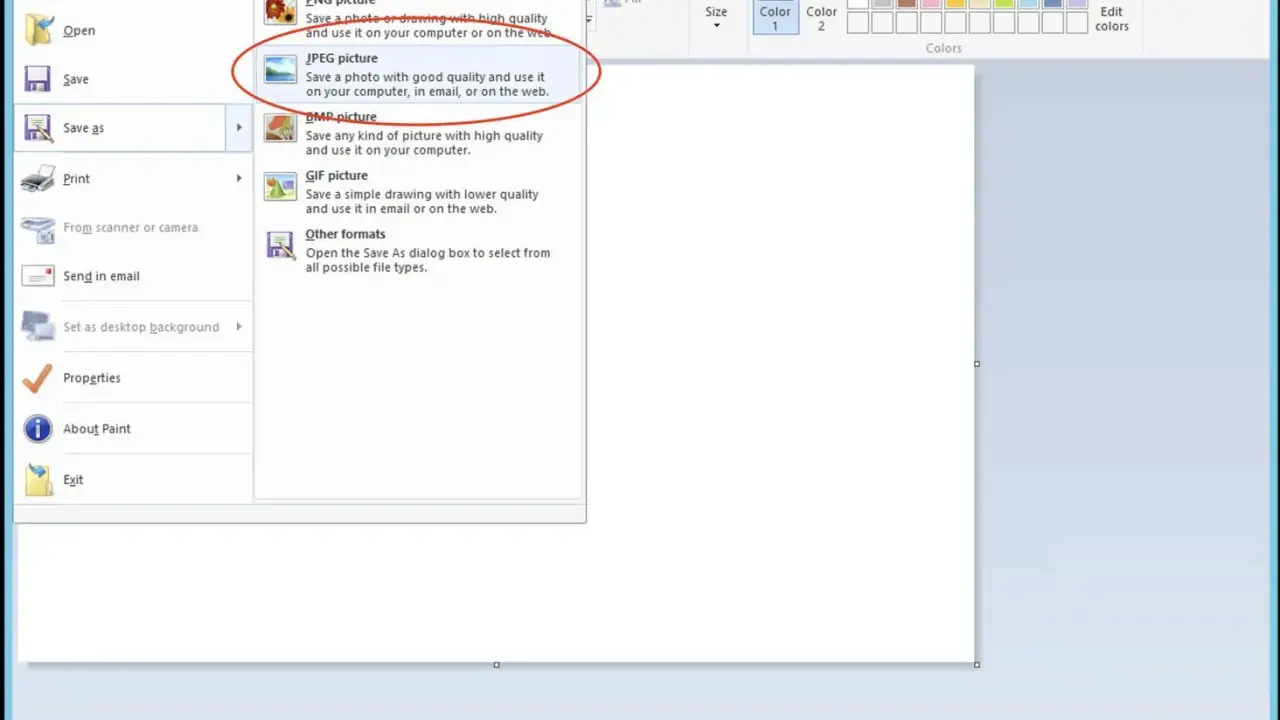Click the About Paint info icon

pyautogui.click(x=38, y=429)
